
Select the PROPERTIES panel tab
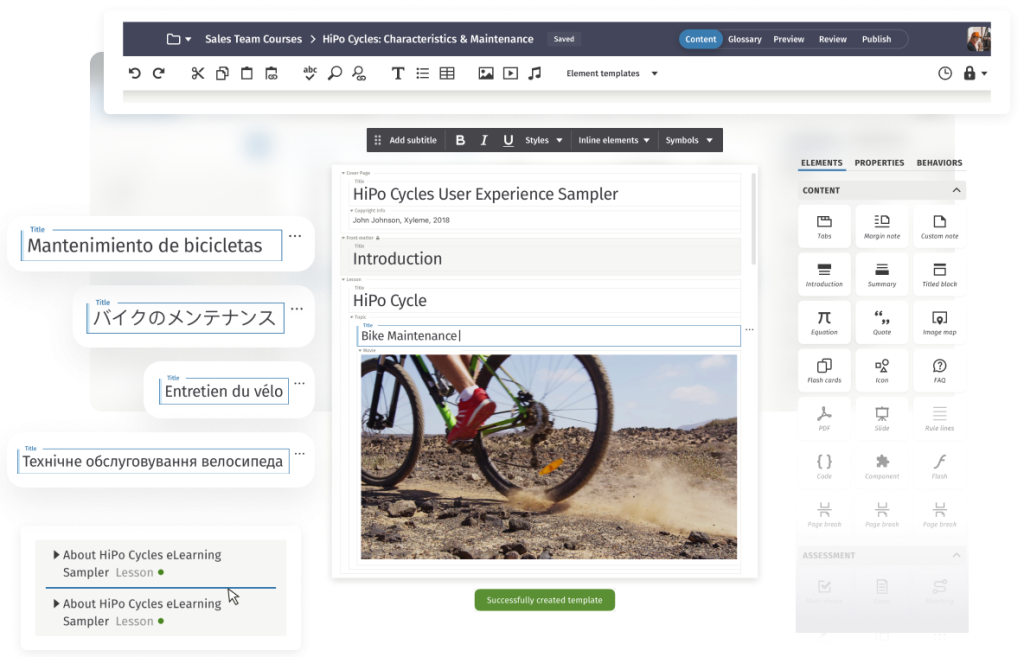879,163
